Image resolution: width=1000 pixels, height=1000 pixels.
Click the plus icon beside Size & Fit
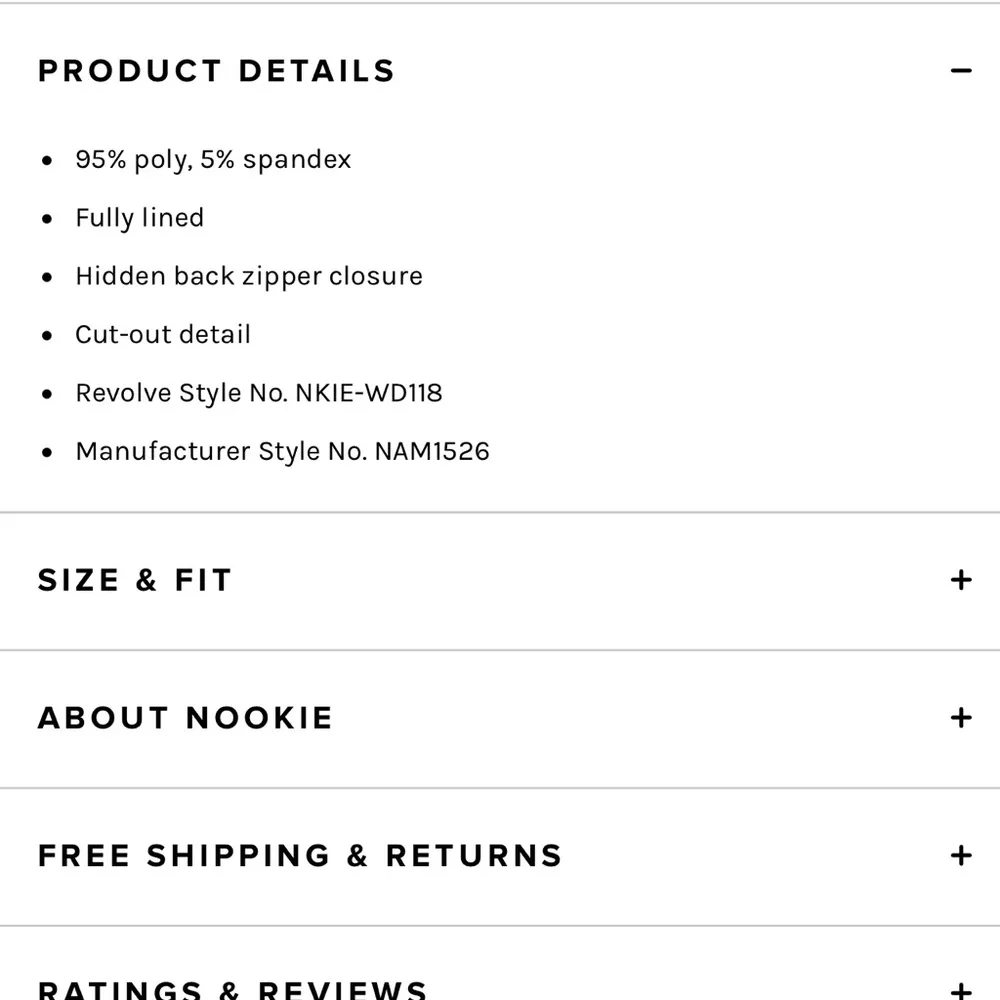click(961, 580)
